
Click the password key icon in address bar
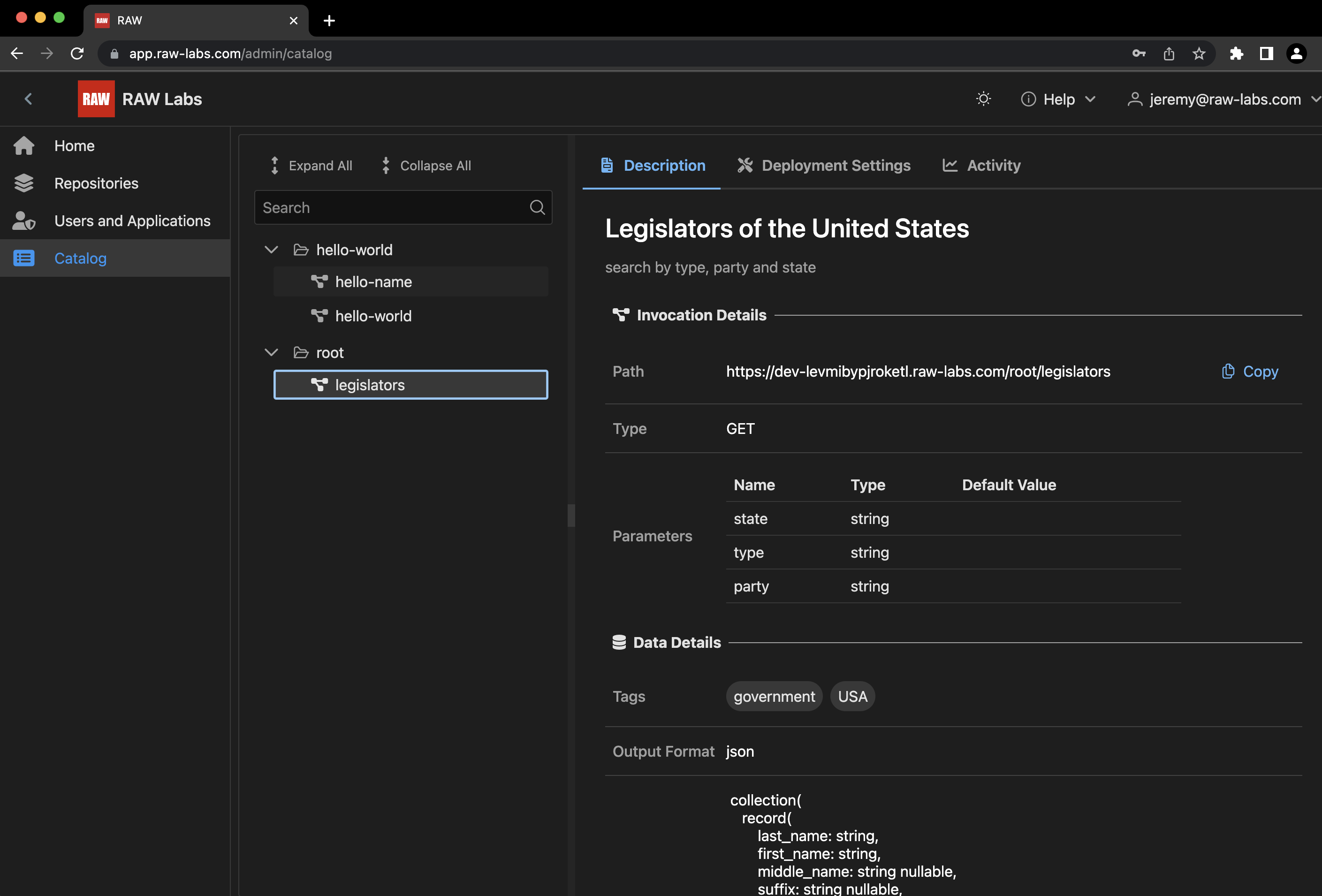pyautogui.click(x=1139, y=53)
